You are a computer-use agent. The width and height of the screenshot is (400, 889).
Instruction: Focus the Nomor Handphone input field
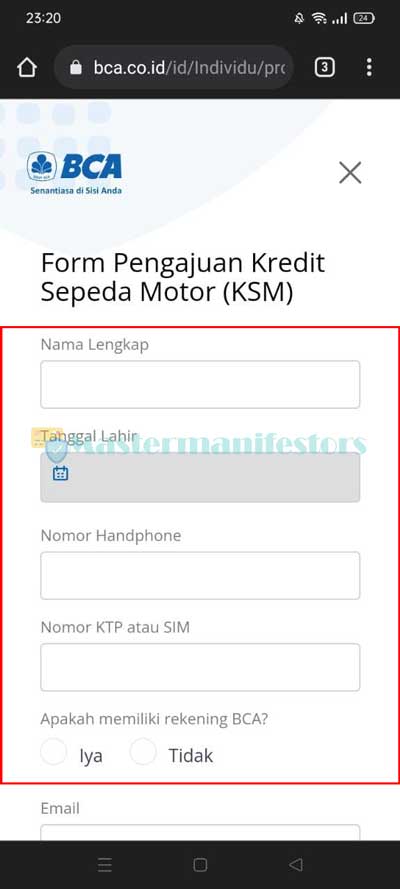200,575
